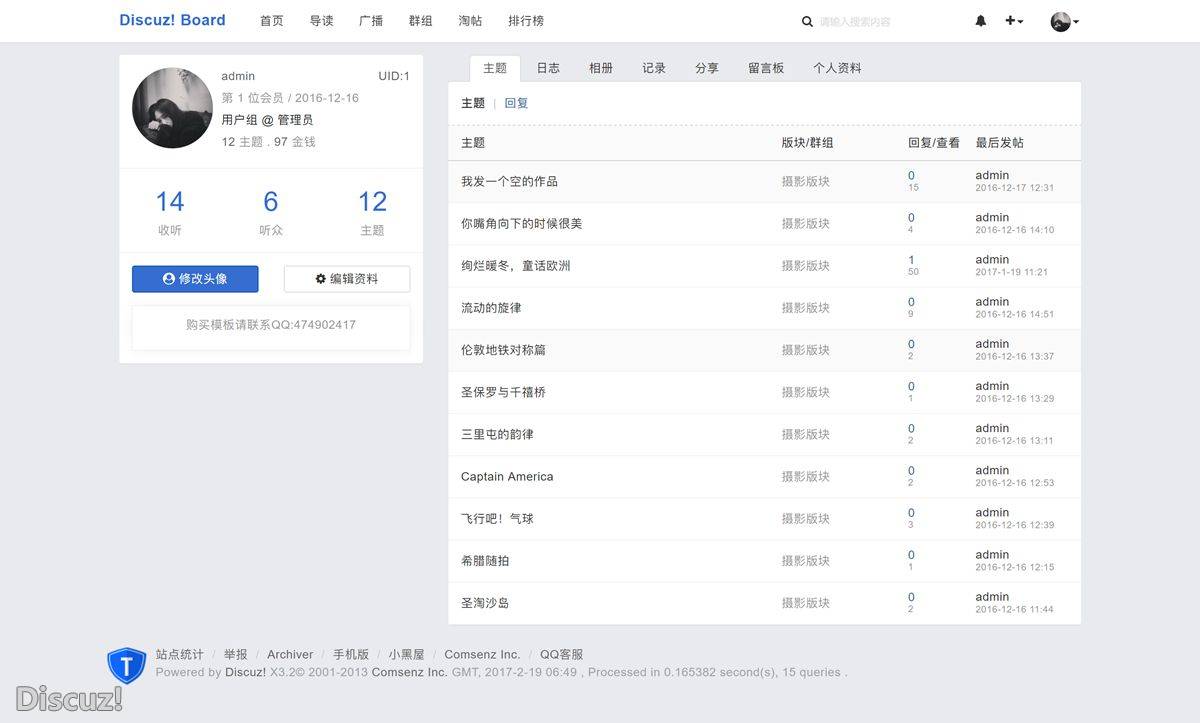Click the blue shield badge icon
Screen dimensions: 1200x723
(x=127, y=665)
